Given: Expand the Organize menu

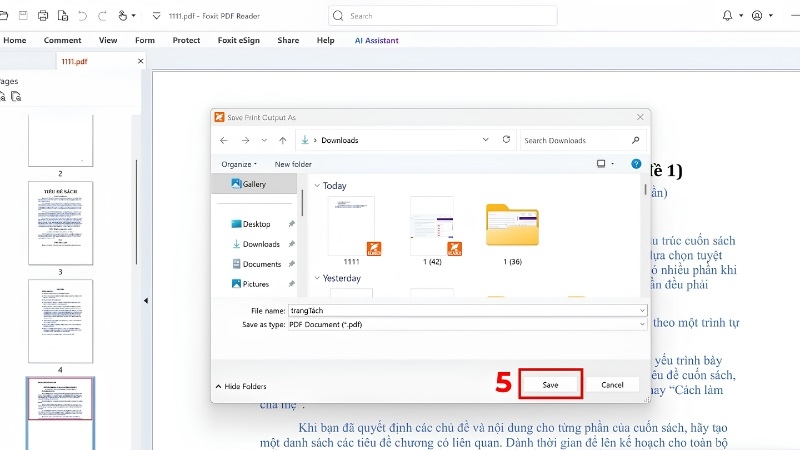Looking at the screenshot, I should (x=239, y=164).
